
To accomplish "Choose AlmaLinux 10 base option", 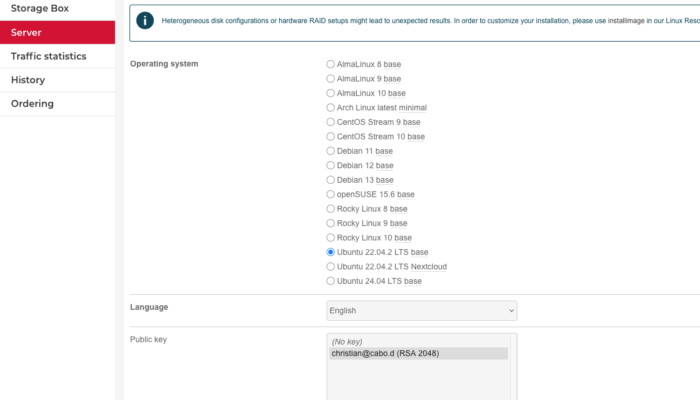I will pyautogui.click(x=331, y=93).
